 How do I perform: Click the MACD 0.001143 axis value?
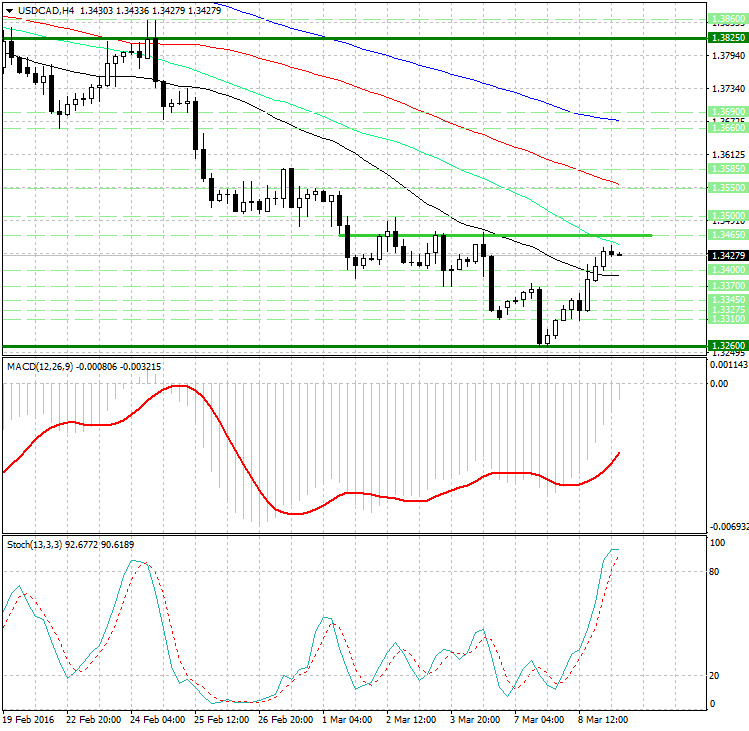[729, 365]
